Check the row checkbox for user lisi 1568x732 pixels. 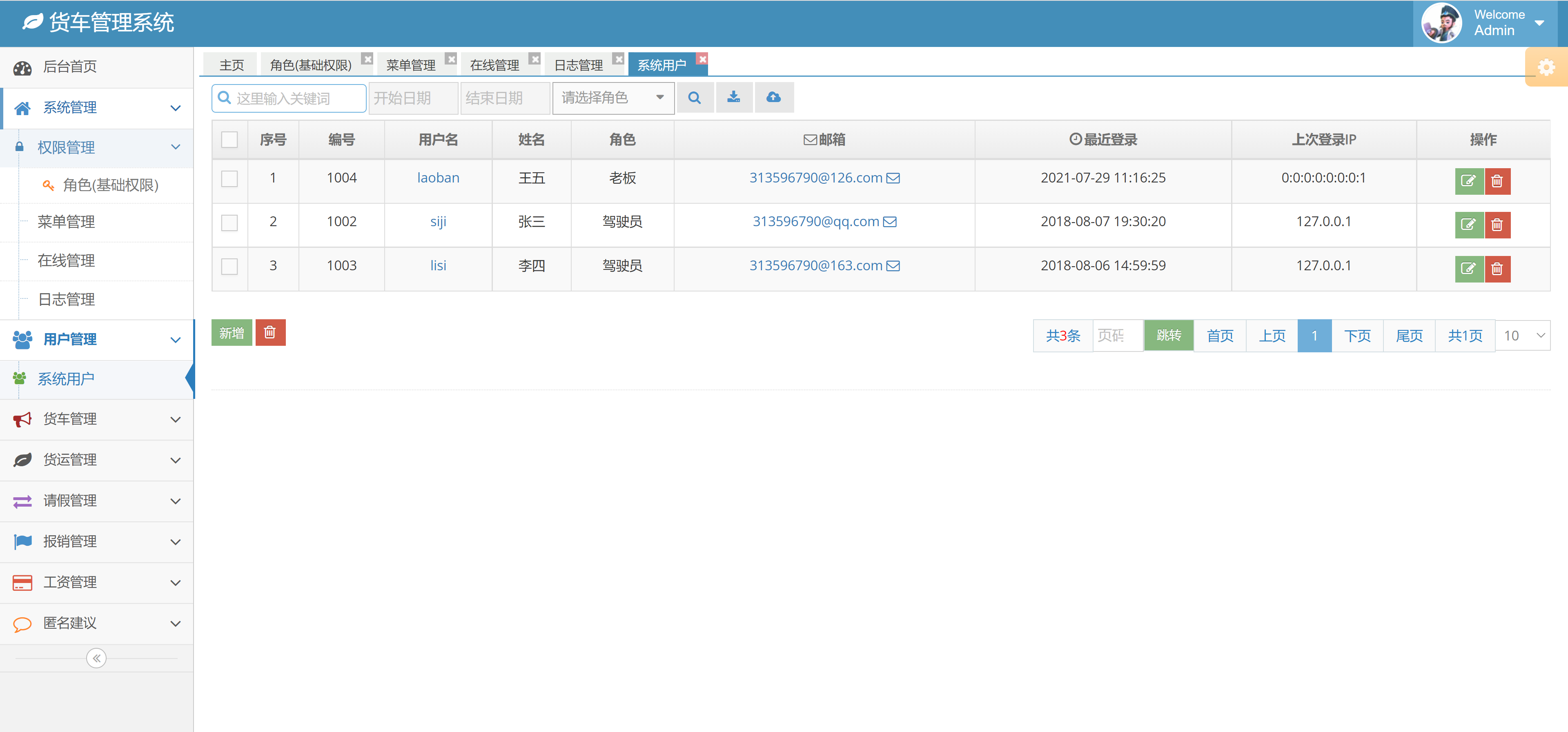click(x=229, y=267)
